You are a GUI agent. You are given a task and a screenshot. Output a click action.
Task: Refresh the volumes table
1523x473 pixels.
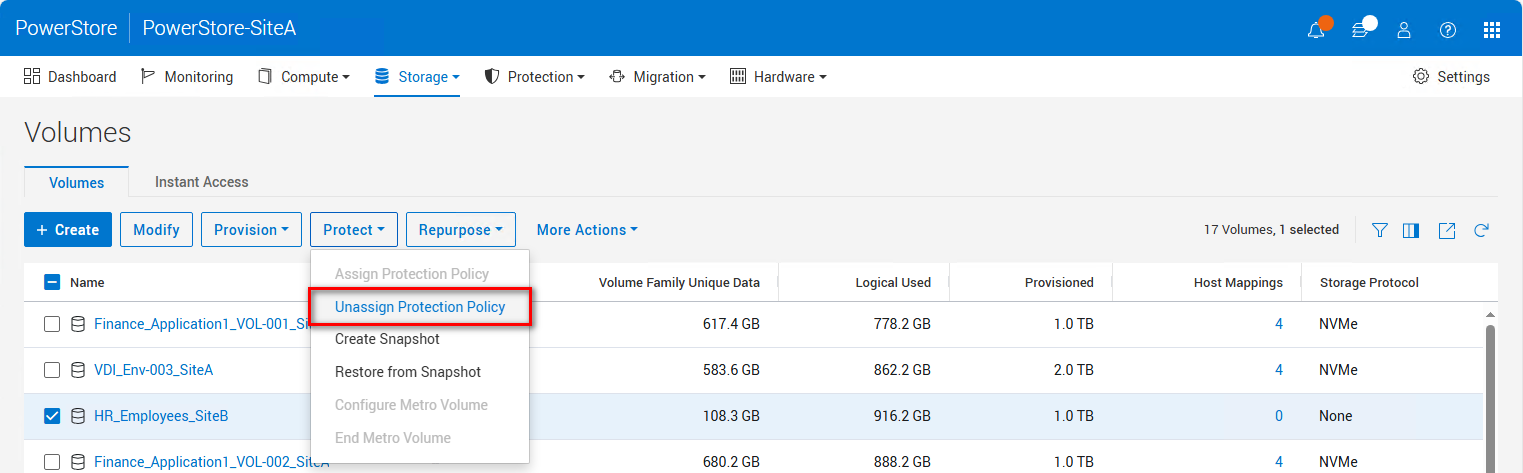point(1482,230)
